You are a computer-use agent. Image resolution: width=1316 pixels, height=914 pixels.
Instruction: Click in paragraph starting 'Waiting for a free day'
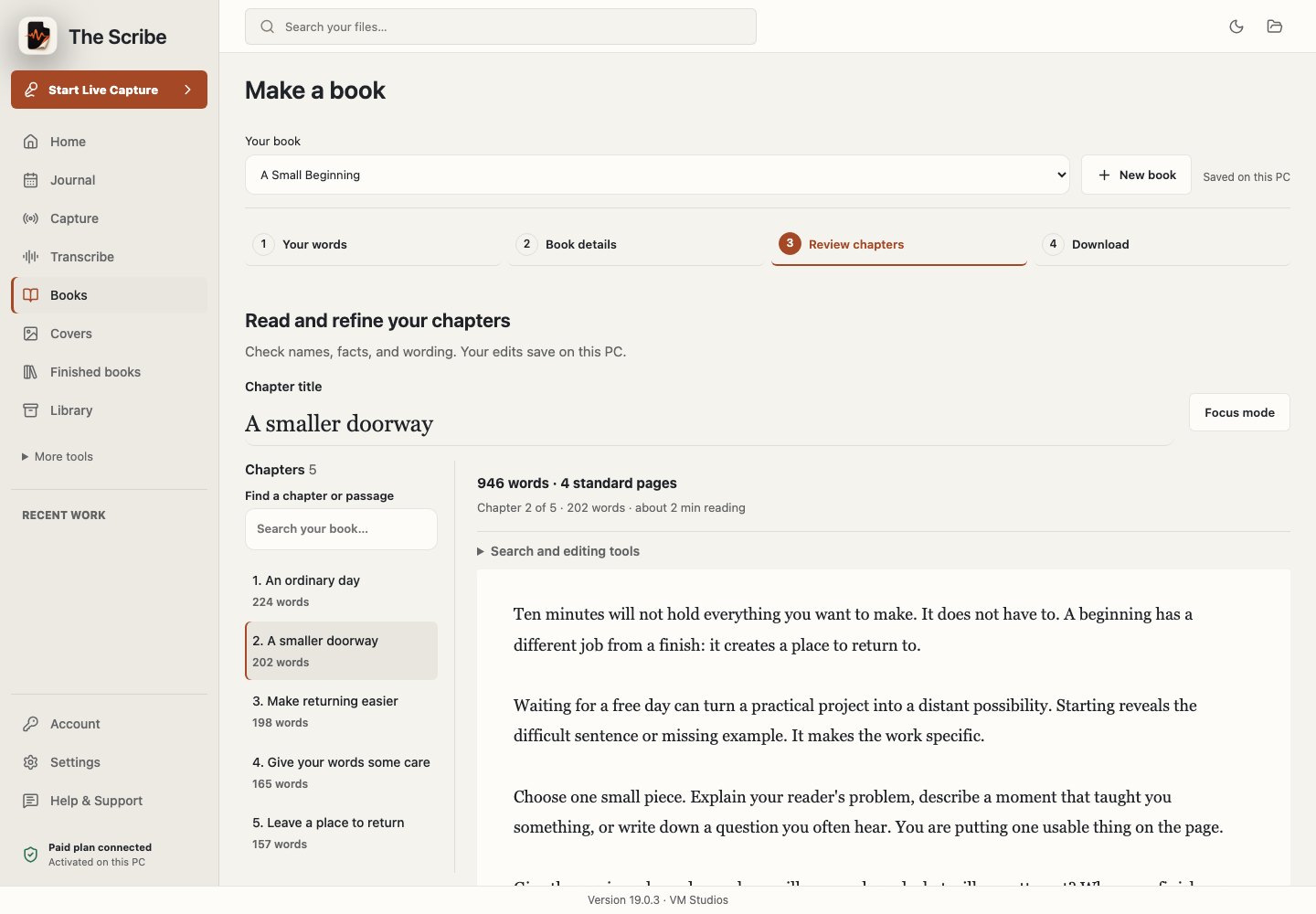(855, 720)
